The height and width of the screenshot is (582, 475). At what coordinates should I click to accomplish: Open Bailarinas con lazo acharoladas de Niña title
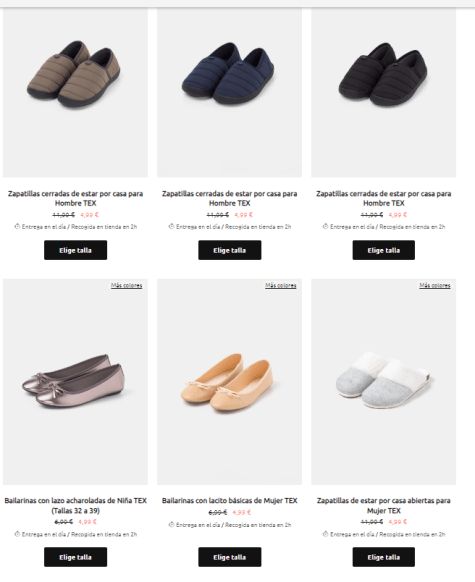point(75,506)
